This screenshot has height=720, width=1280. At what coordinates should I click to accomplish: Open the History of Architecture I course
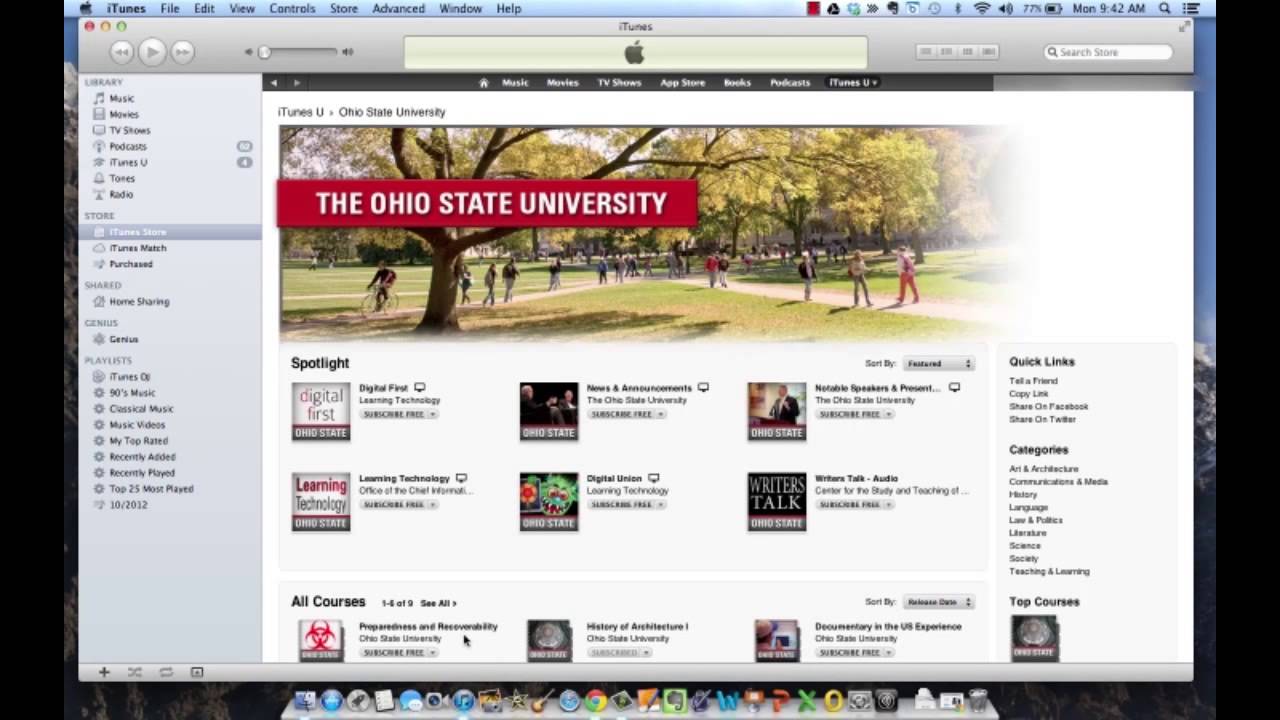point(637,627)
